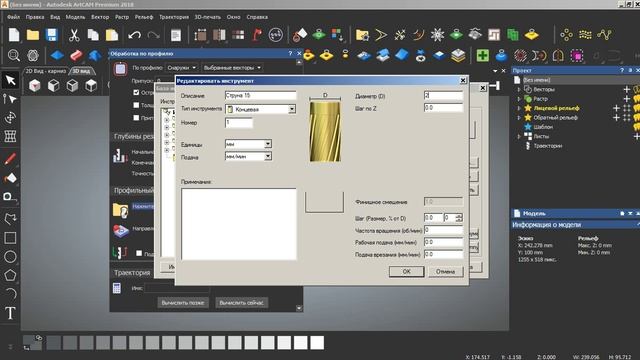
Task: Toggle the checkbox above the Траектория section
Action: (139, 253)
